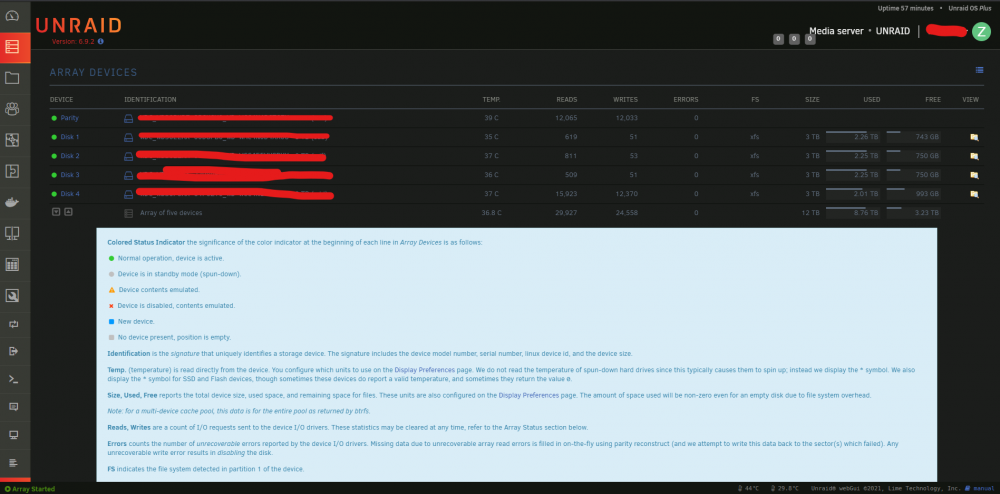Open the Disk 2 device link
Image resolution: width=1000 pixels, height=494 pixels.
70,156
